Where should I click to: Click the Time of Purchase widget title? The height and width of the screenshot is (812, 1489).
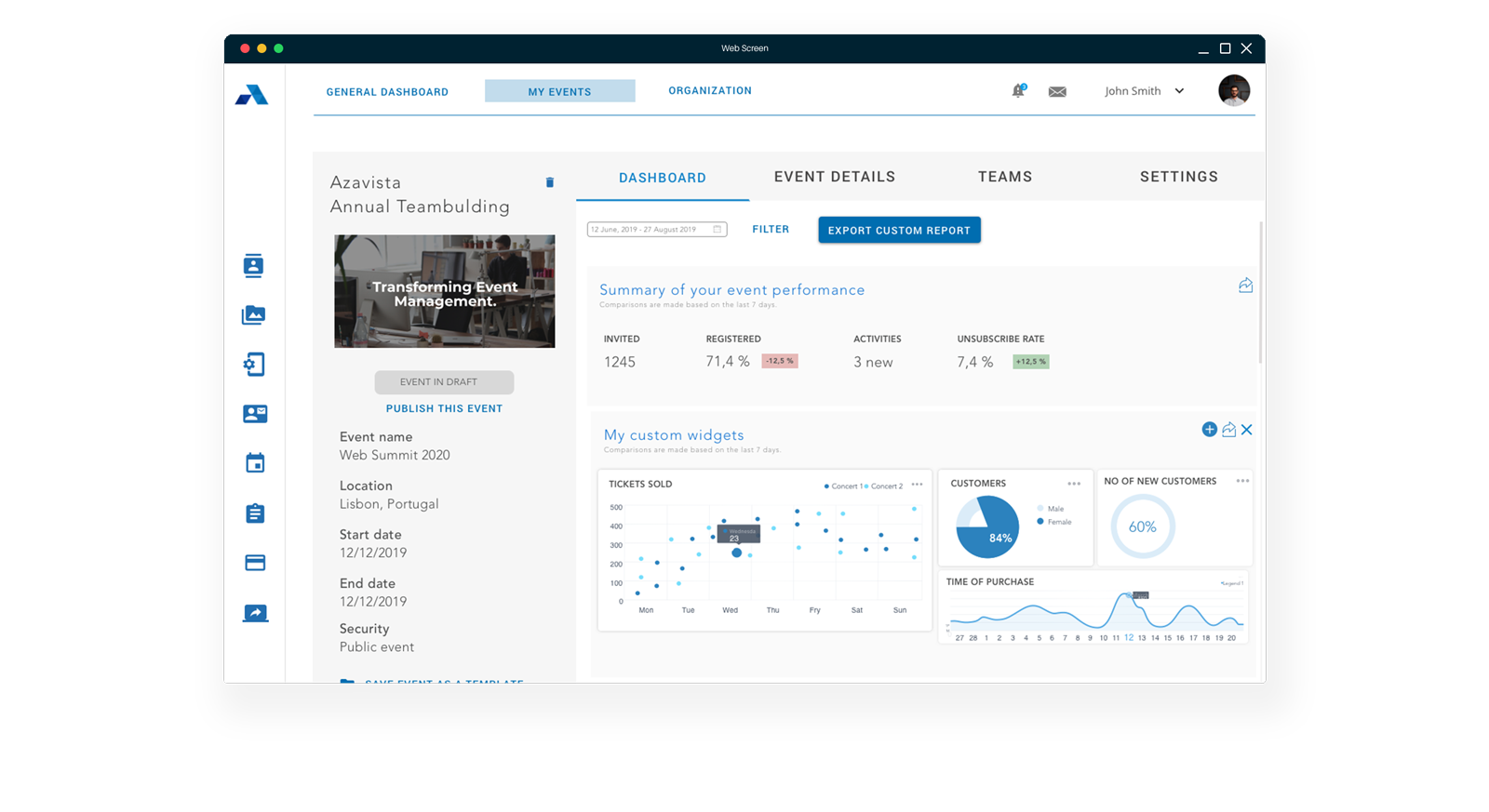(990, 581)
